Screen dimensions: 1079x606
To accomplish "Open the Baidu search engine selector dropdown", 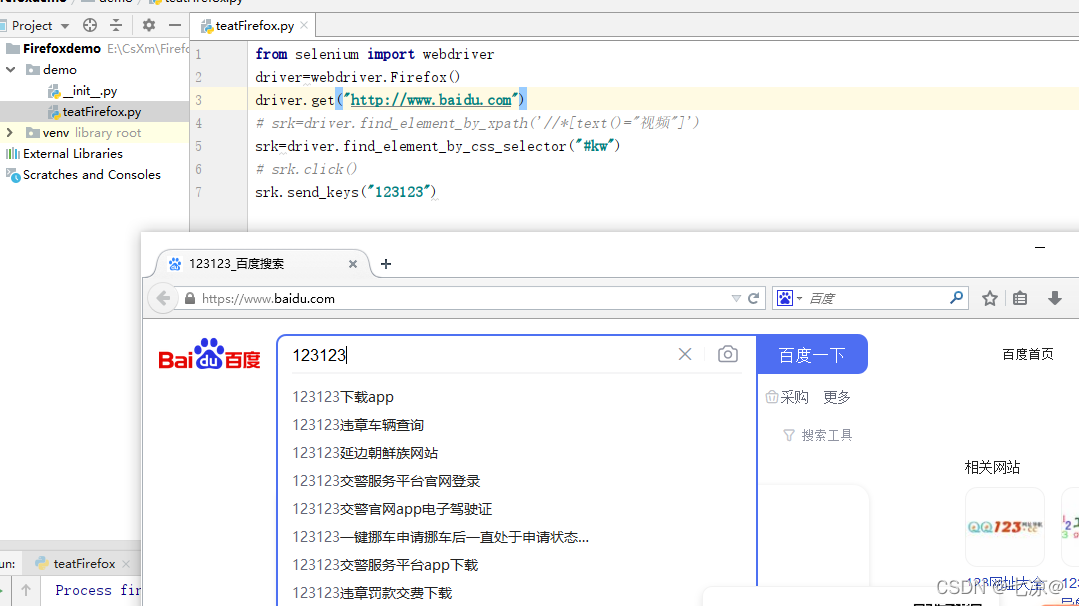I will click(x=789, y=299).
